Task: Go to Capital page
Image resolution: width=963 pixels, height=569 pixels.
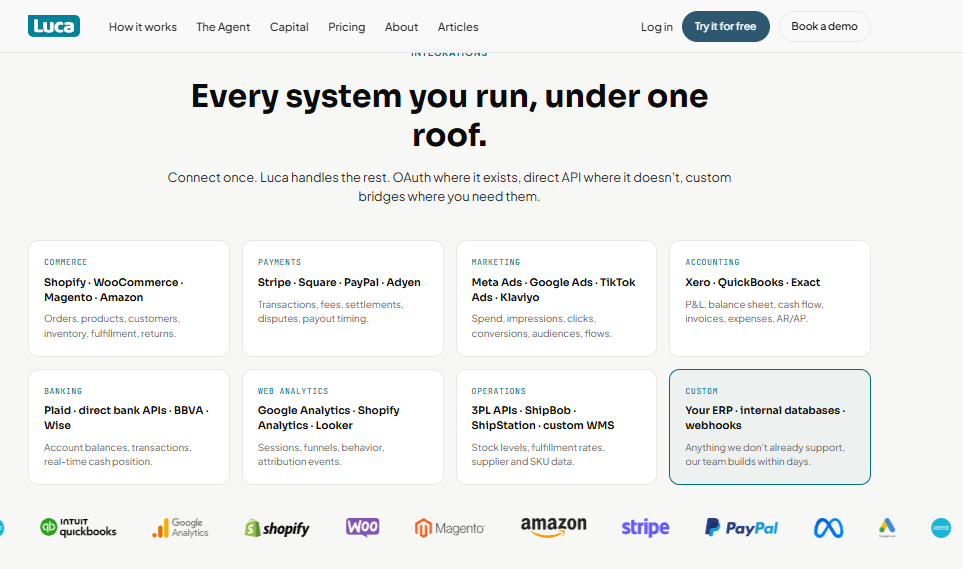Action: [x=289, y=27]
